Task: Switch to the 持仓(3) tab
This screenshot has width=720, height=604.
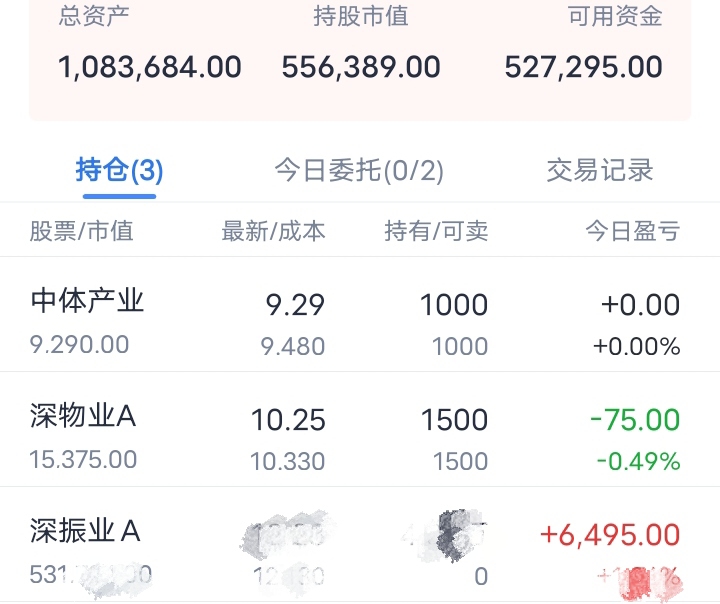Action: point(119,170)
